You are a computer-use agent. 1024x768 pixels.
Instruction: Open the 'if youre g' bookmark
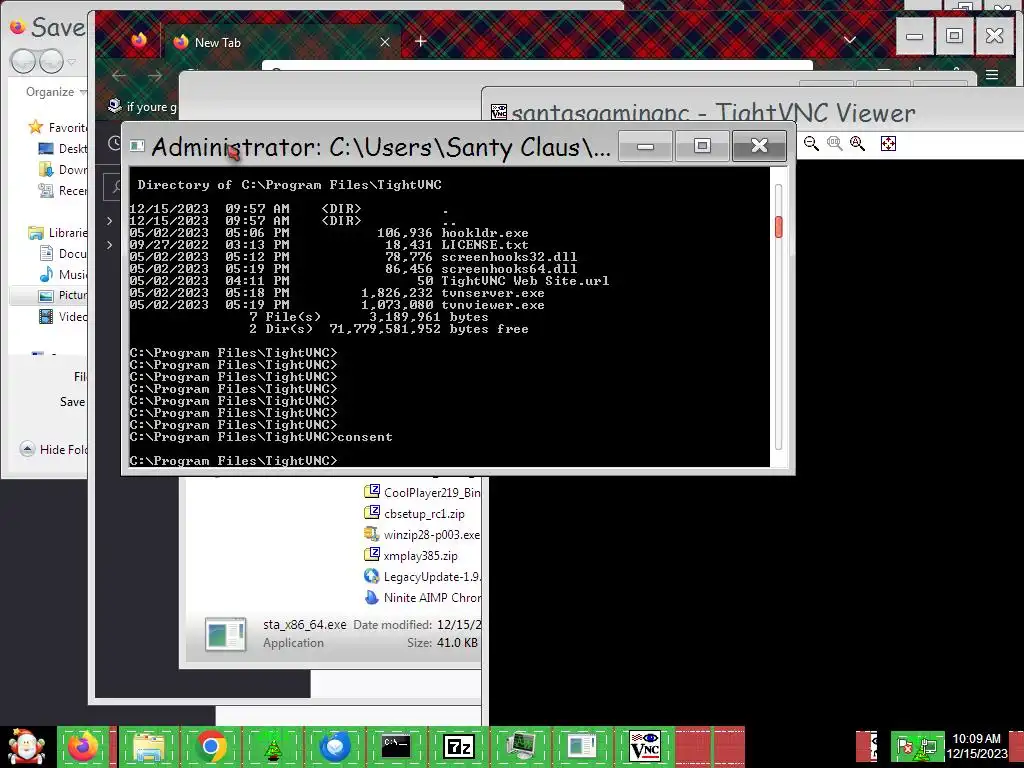tap(144, 106)
